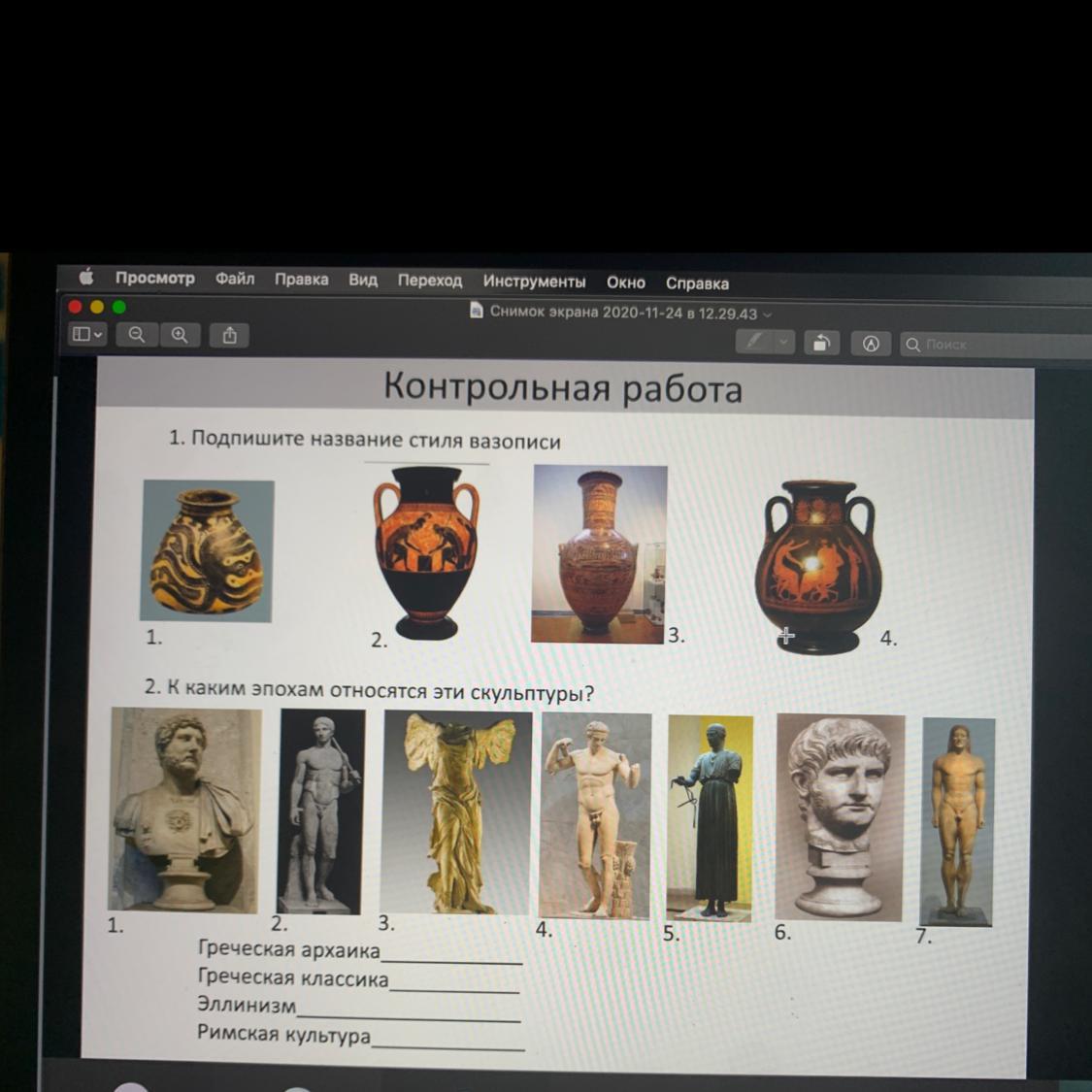Click the winged Nike statue image 3
Screen dimensions: 1092x1092
[x=457, y=812]
